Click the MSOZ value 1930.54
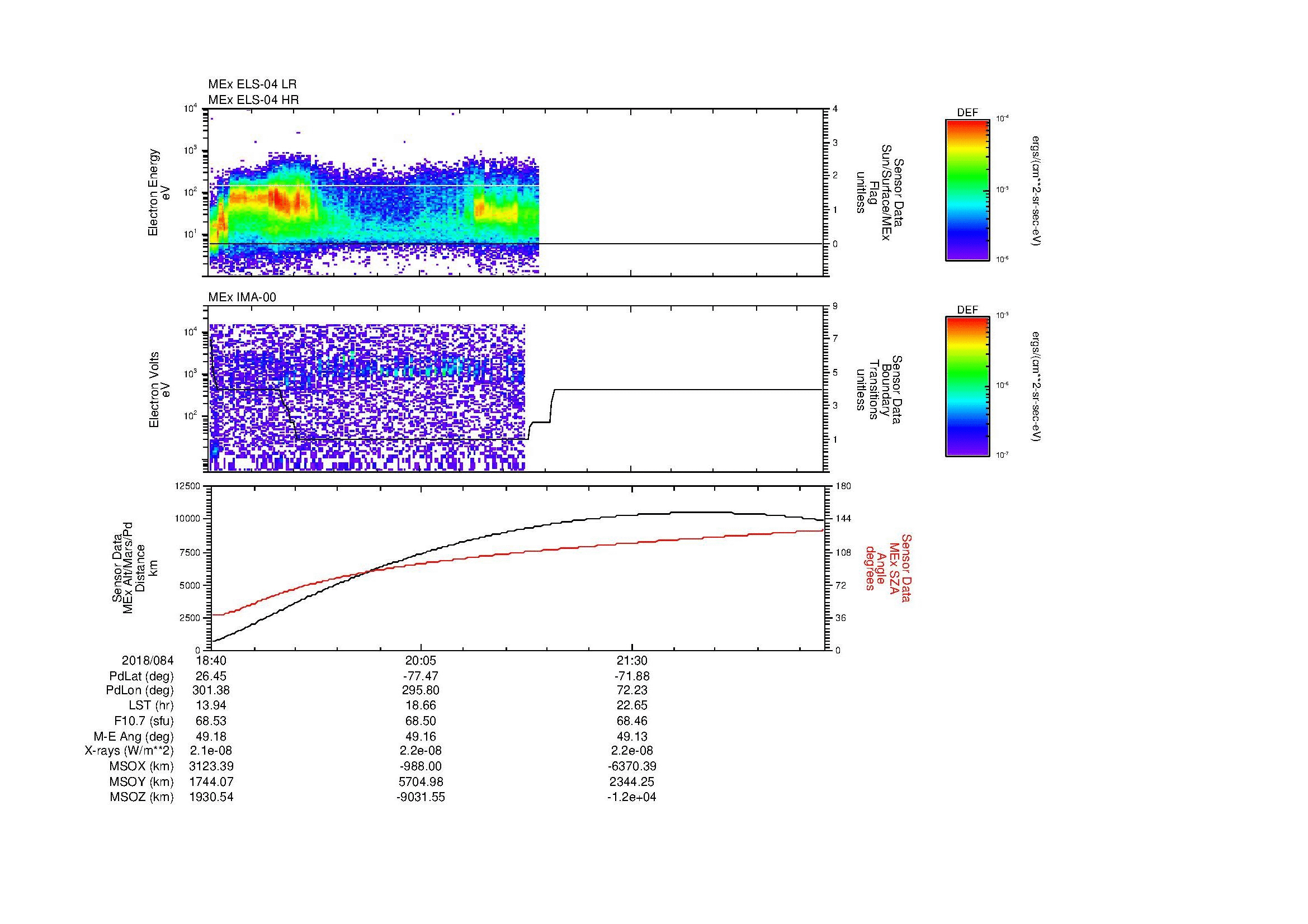 pos(211,797)
